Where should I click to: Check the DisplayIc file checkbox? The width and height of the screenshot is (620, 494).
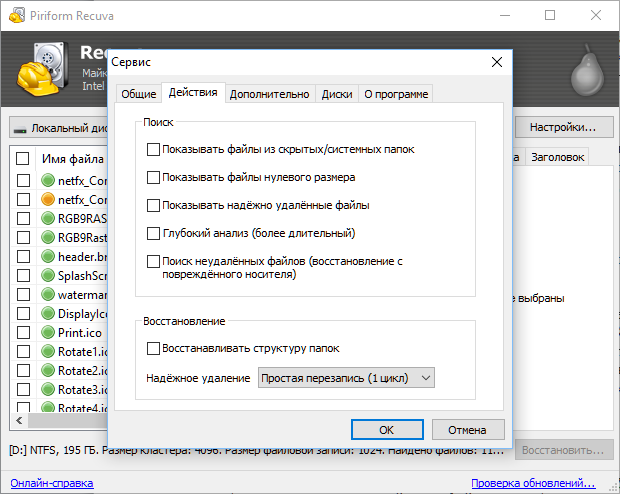pos(23,313)
